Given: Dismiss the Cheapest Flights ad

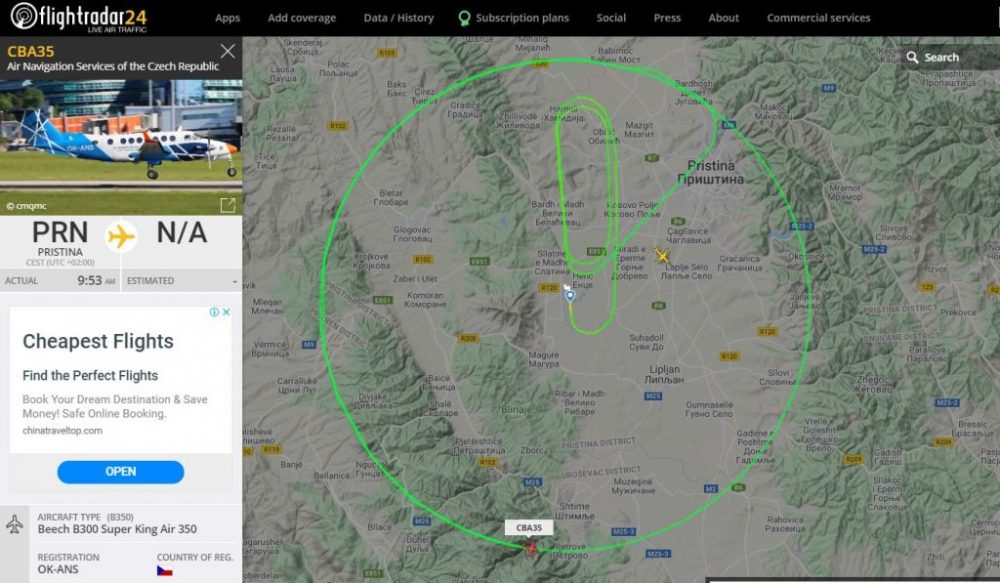Looking at the screenshot, I should coord(226,312).
